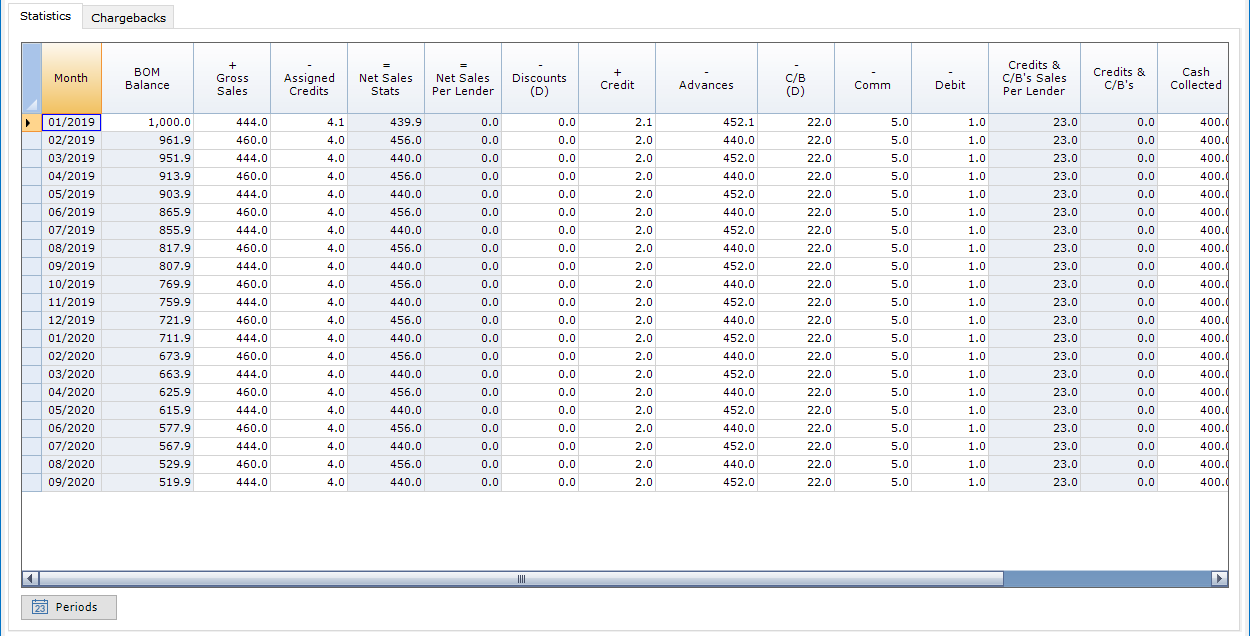
Task: Sort by the Month column header
Action: pyautogui.click(x=71, y=78)
